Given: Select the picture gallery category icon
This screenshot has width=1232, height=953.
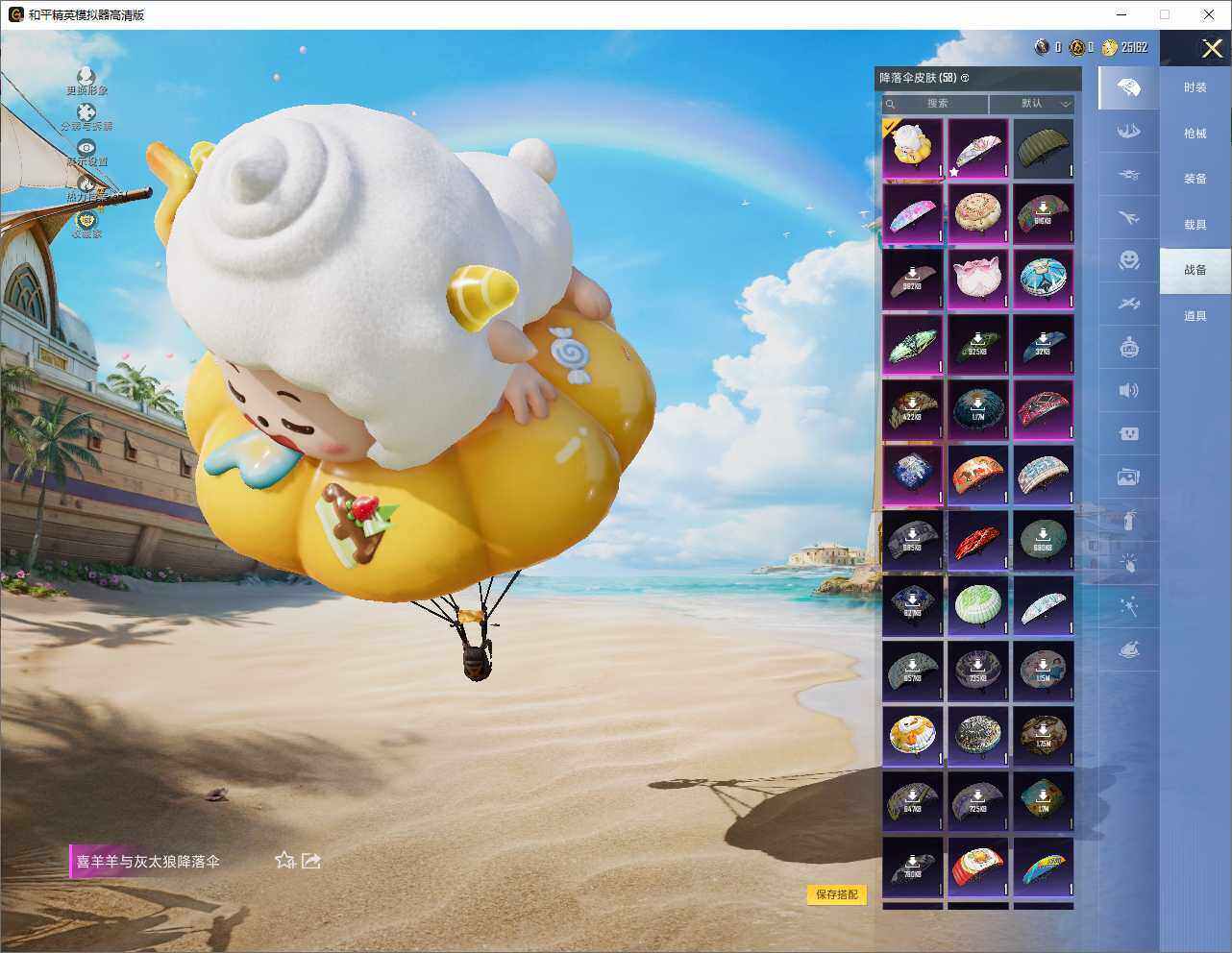Looking at the screenshot, I should [1129, 476].
